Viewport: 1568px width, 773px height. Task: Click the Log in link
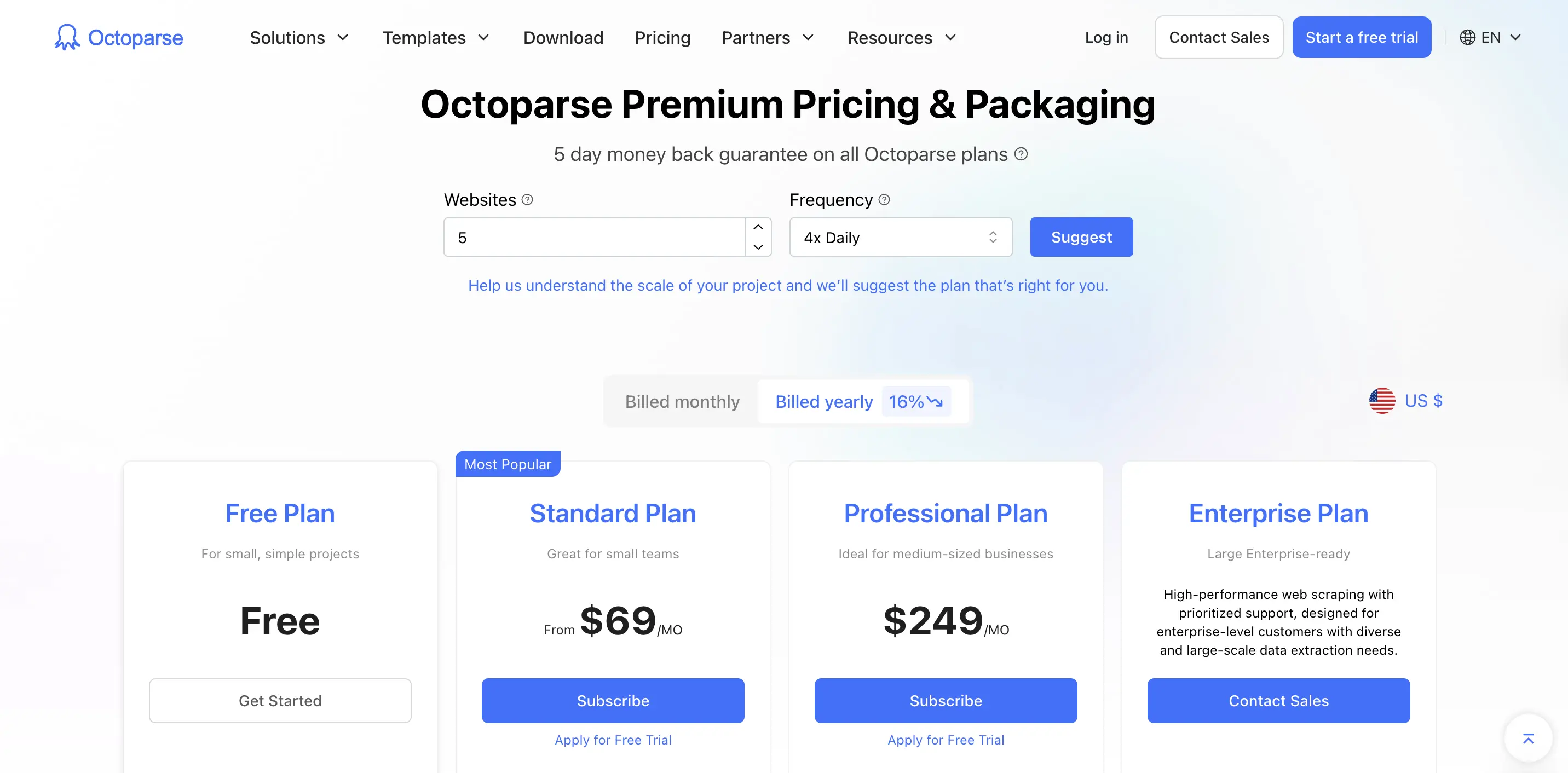click(x=1106, y=37)
